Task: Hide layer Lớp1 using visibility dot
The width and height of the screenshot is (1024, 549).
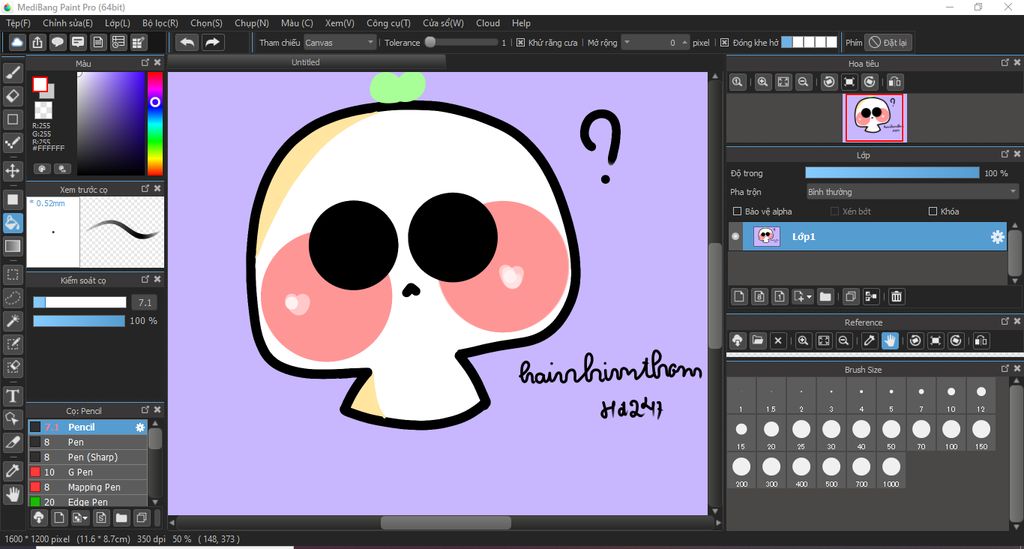Action: (x=736, y=237)
